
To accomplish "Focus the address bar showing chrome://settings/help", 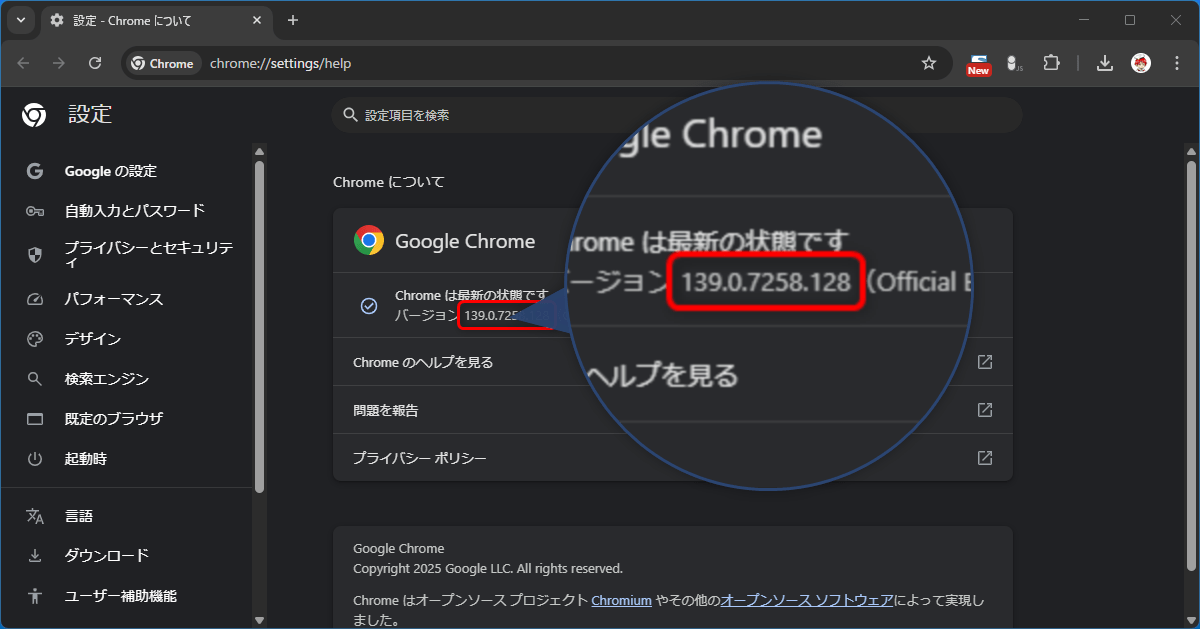I will (x=537, y=63).
